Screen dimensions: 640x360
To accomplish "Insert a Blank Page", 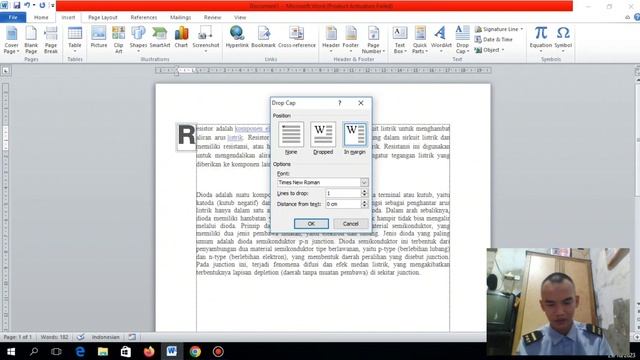I will pyautogui.click(x=31, y=40).
